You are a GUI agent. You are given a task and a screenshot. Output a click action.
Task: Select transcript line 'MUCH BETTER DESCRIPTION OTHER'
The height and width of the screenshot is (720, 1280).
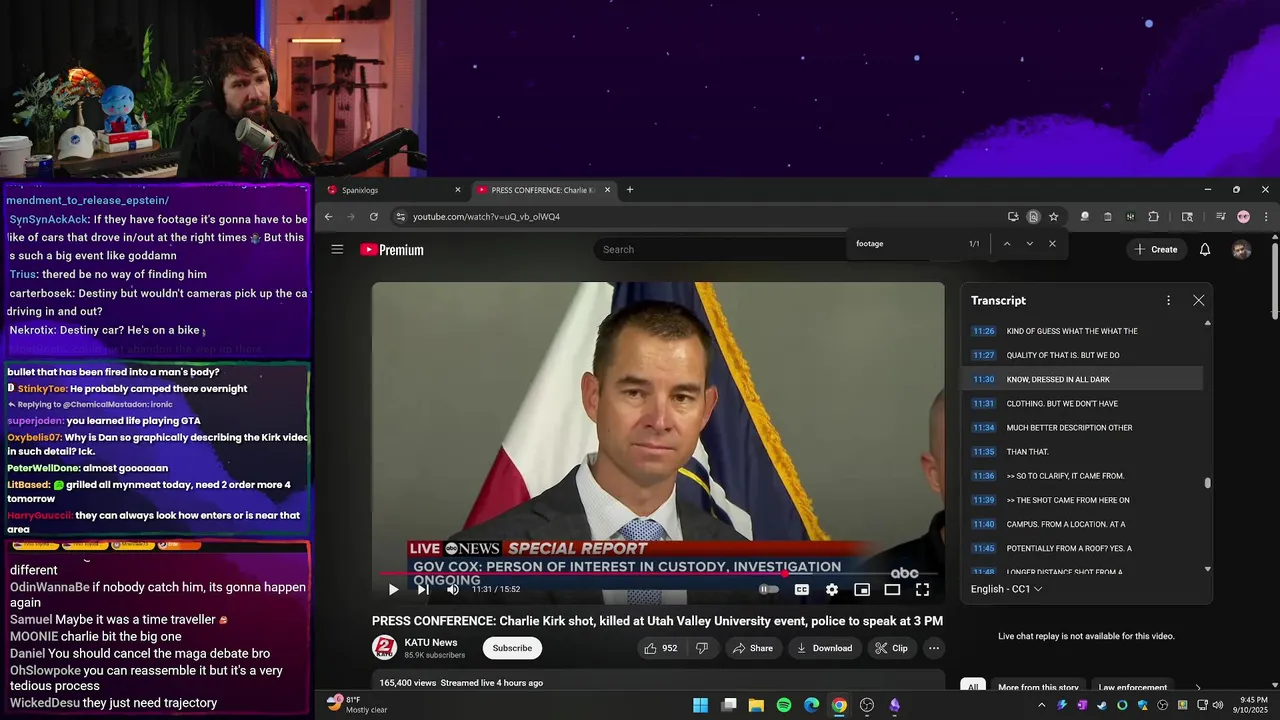[1069, 428]
